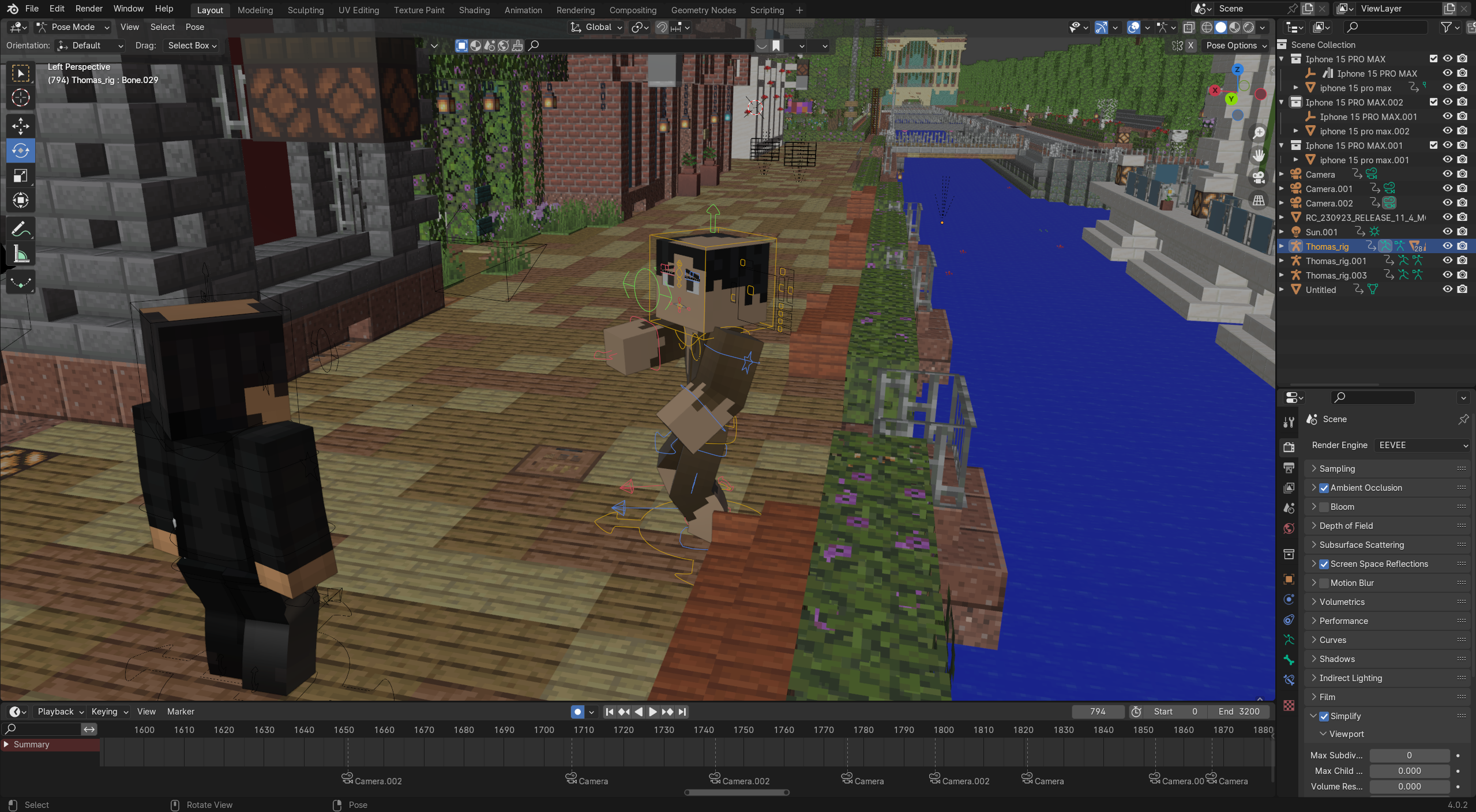Open the Pose menu in viewport header
Viewport: 1476px width, 812px height.
pyautogui.click(x=195, y=27)
